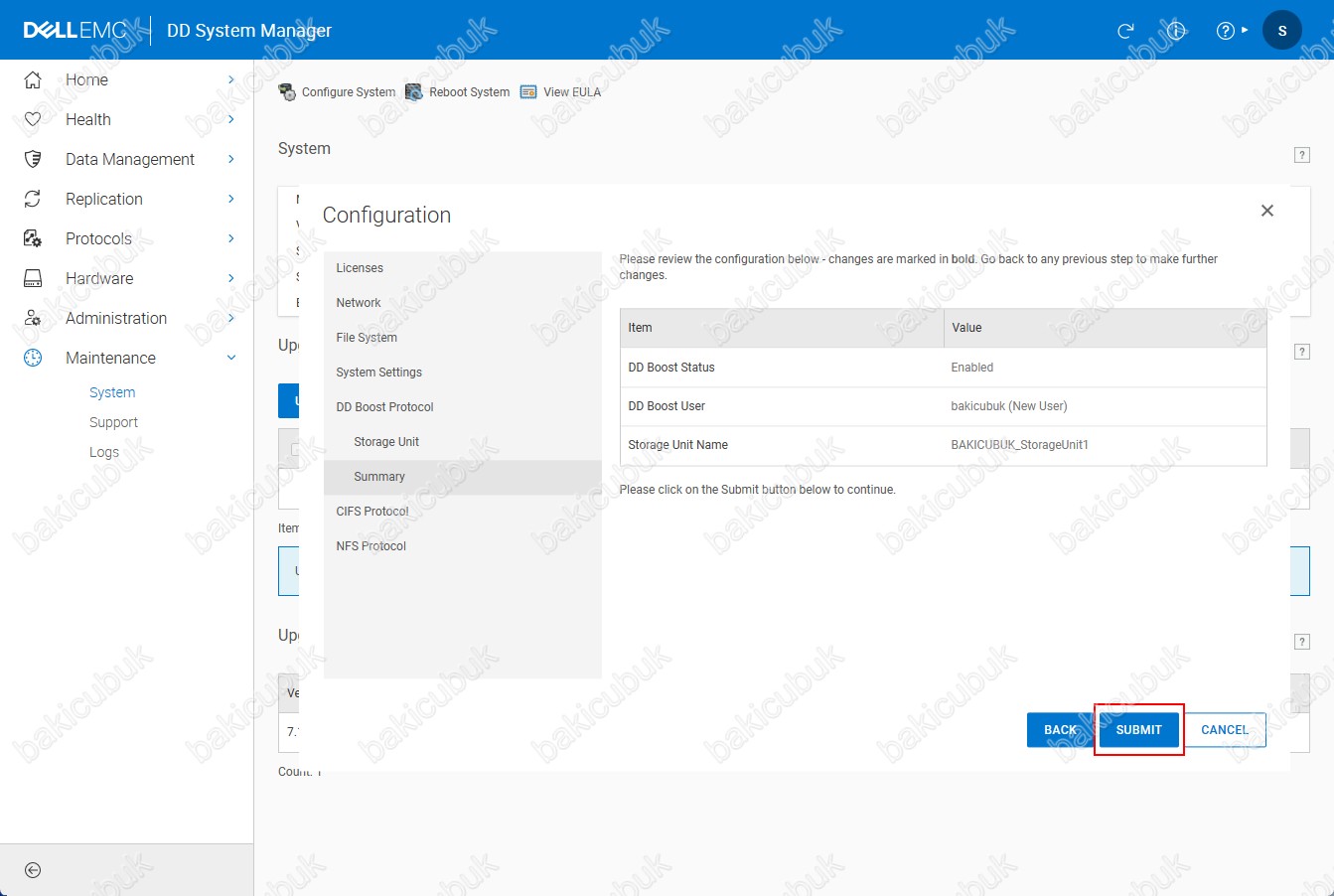Click the BACK button
Image resolution: width=1334 pixels, height=896 pixels.
click(1061, 730)
